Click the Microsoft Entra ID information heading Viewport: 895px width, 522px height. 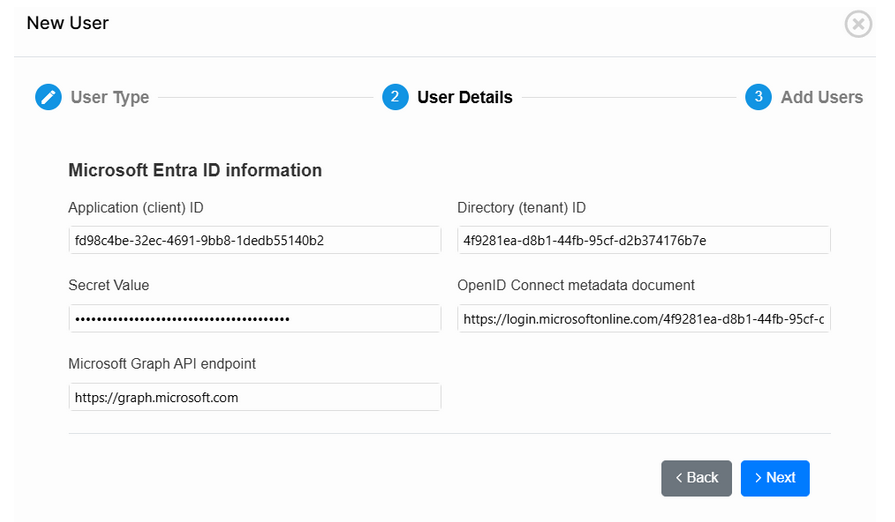click(x=195, y=170)
